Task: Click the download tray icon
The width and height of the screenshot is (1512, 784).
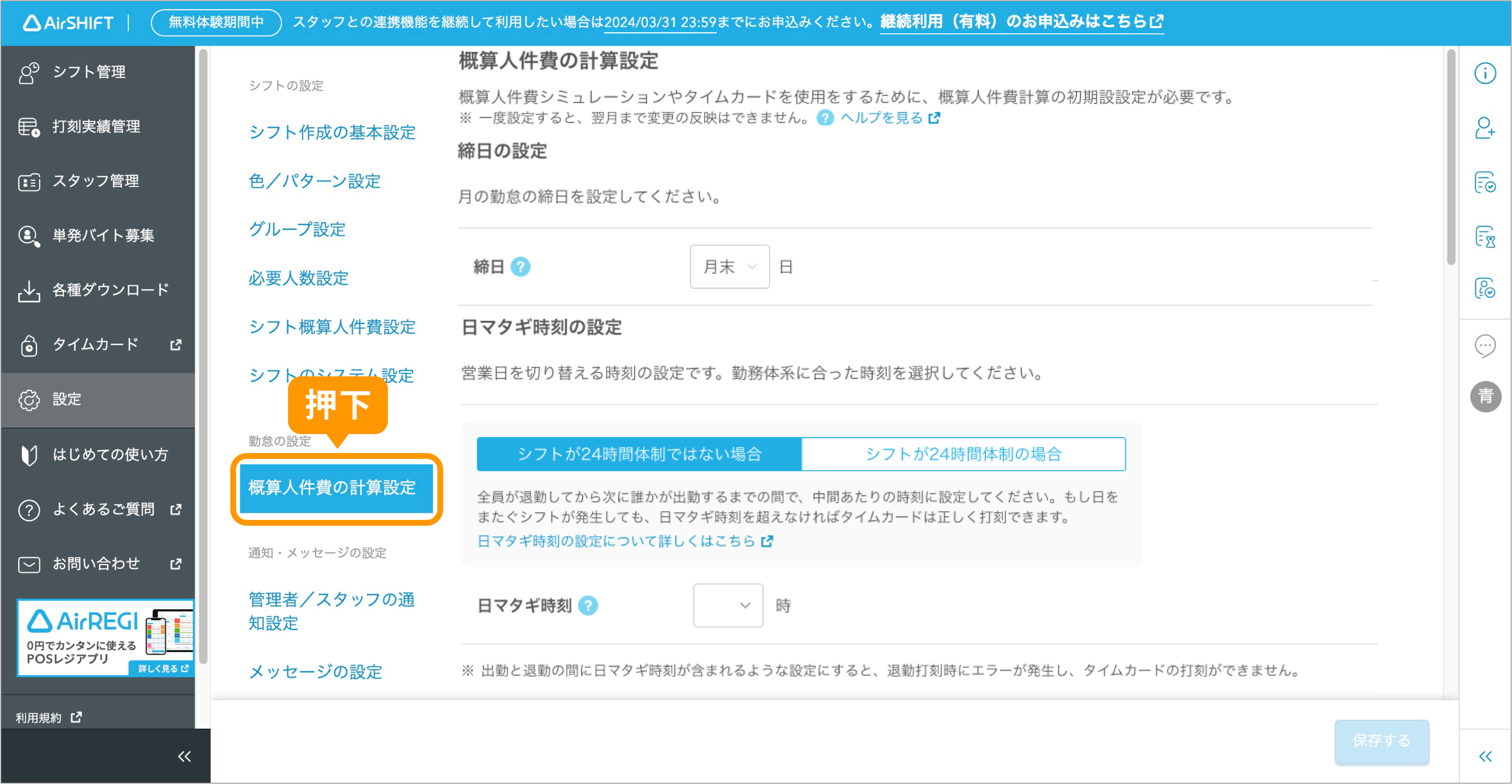Action: 29,291
